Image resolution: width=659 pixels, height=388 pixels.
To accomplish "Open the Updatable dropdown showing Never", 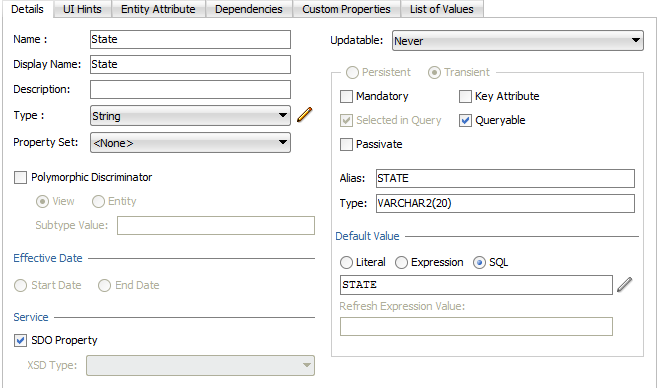I will [518, 40].
